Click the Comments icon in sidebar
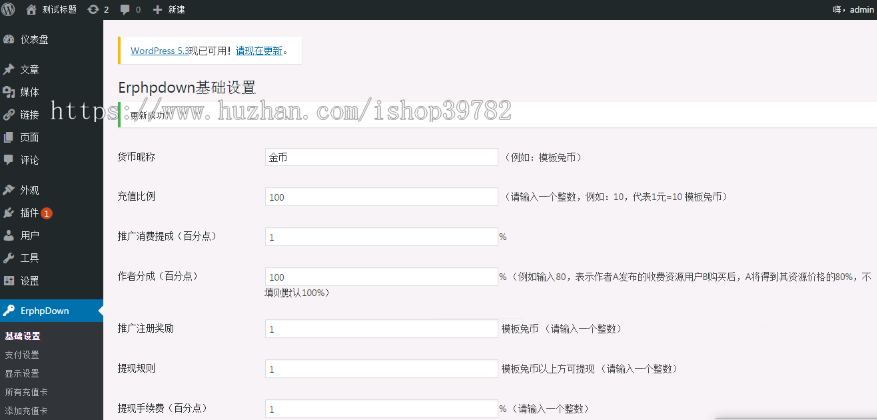The width and height of the screenshot is (877, 420). 8,160
